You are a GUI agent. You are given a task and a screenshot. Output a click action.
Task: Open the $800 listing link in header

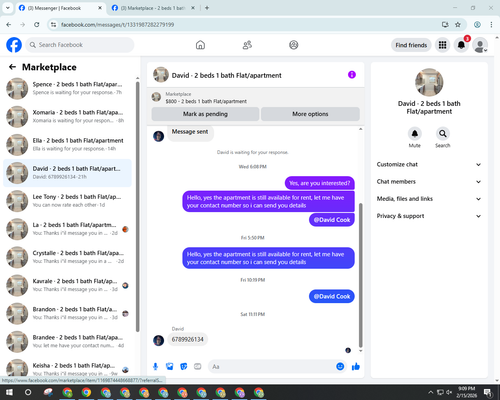coord(206,101)
